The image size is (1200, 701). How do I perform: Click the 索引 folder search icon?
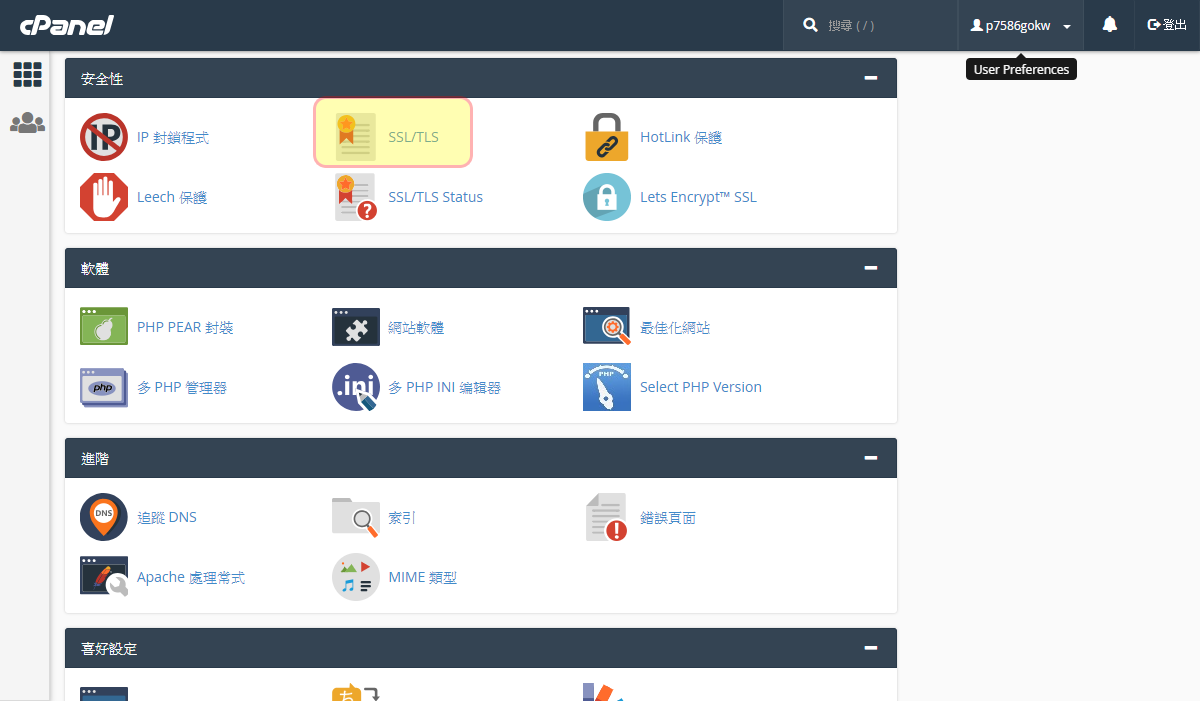point(356,517)
